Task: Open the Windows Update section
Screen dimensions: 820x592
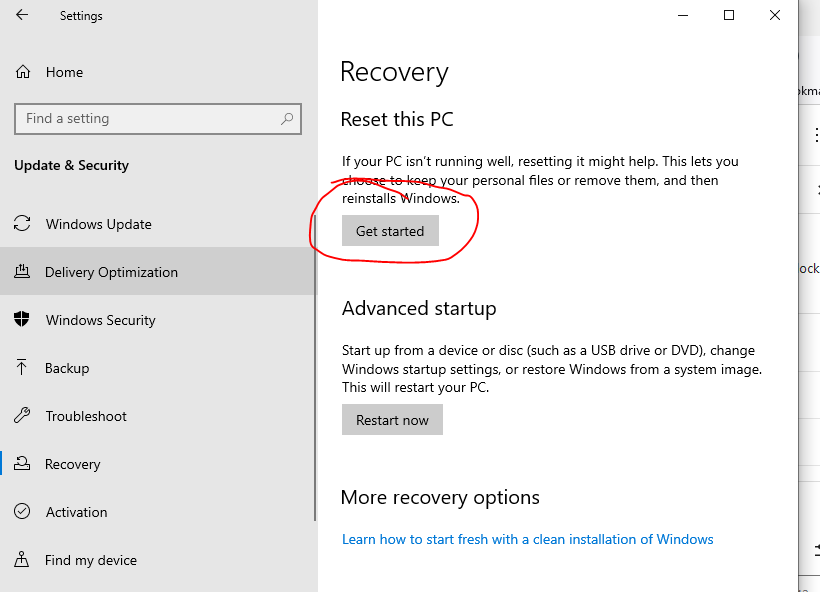Action: coord(99,224)
